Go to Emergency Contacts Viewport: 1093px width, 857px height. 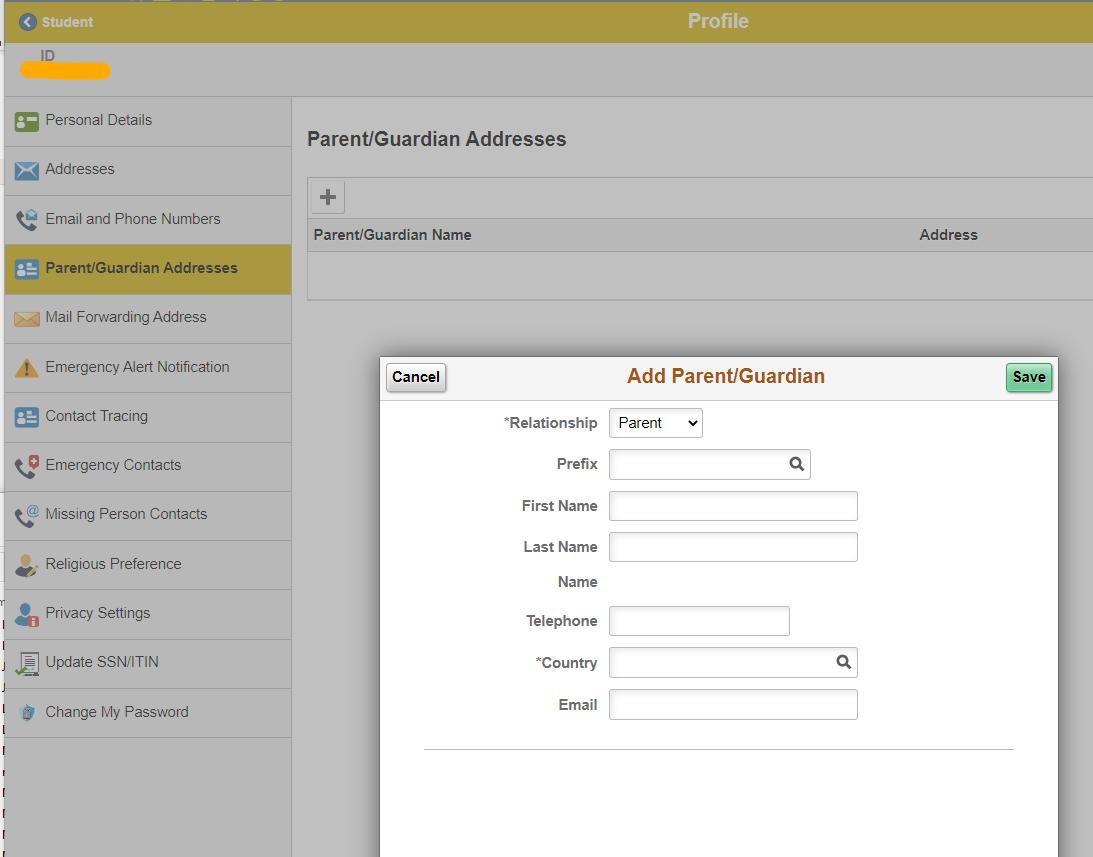(113, 465)
